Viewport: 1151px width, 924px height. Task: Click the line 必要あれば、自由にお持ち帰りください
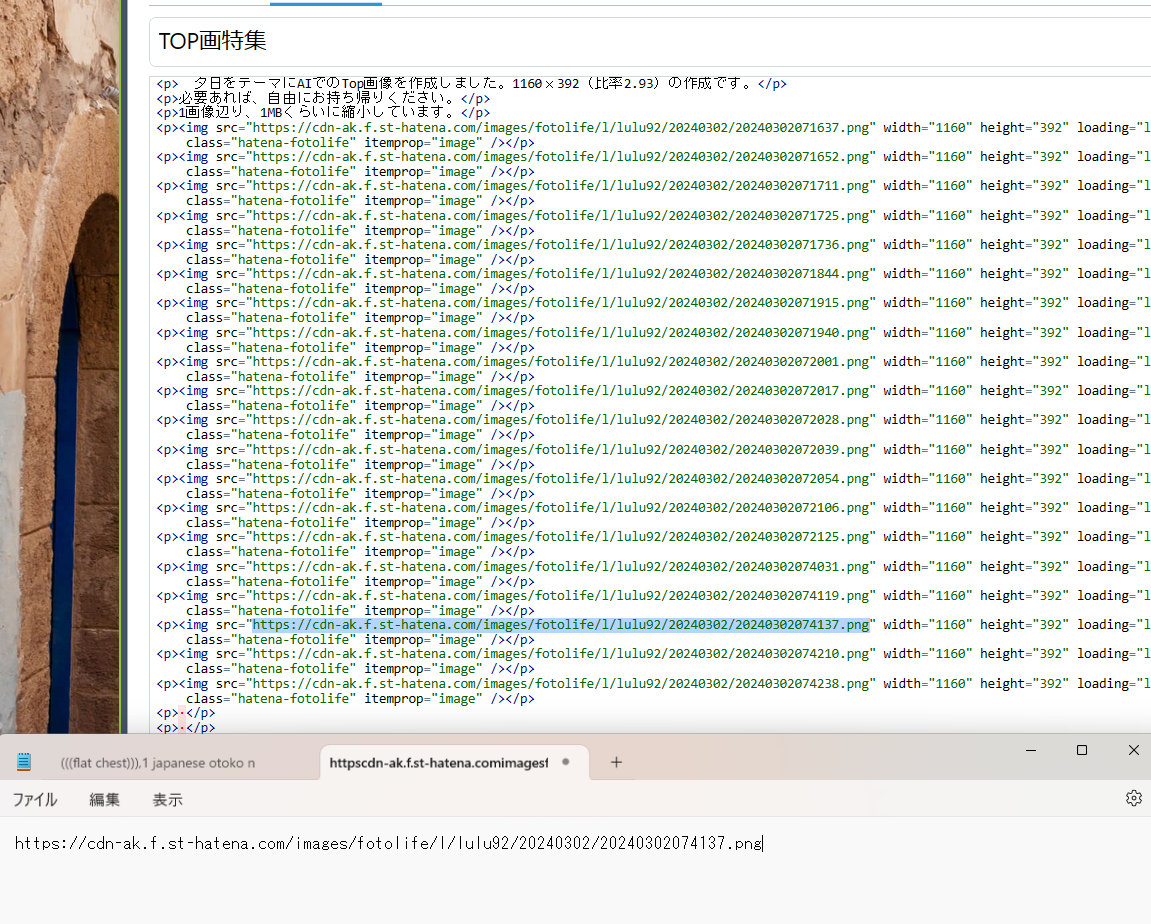[323, 98]
